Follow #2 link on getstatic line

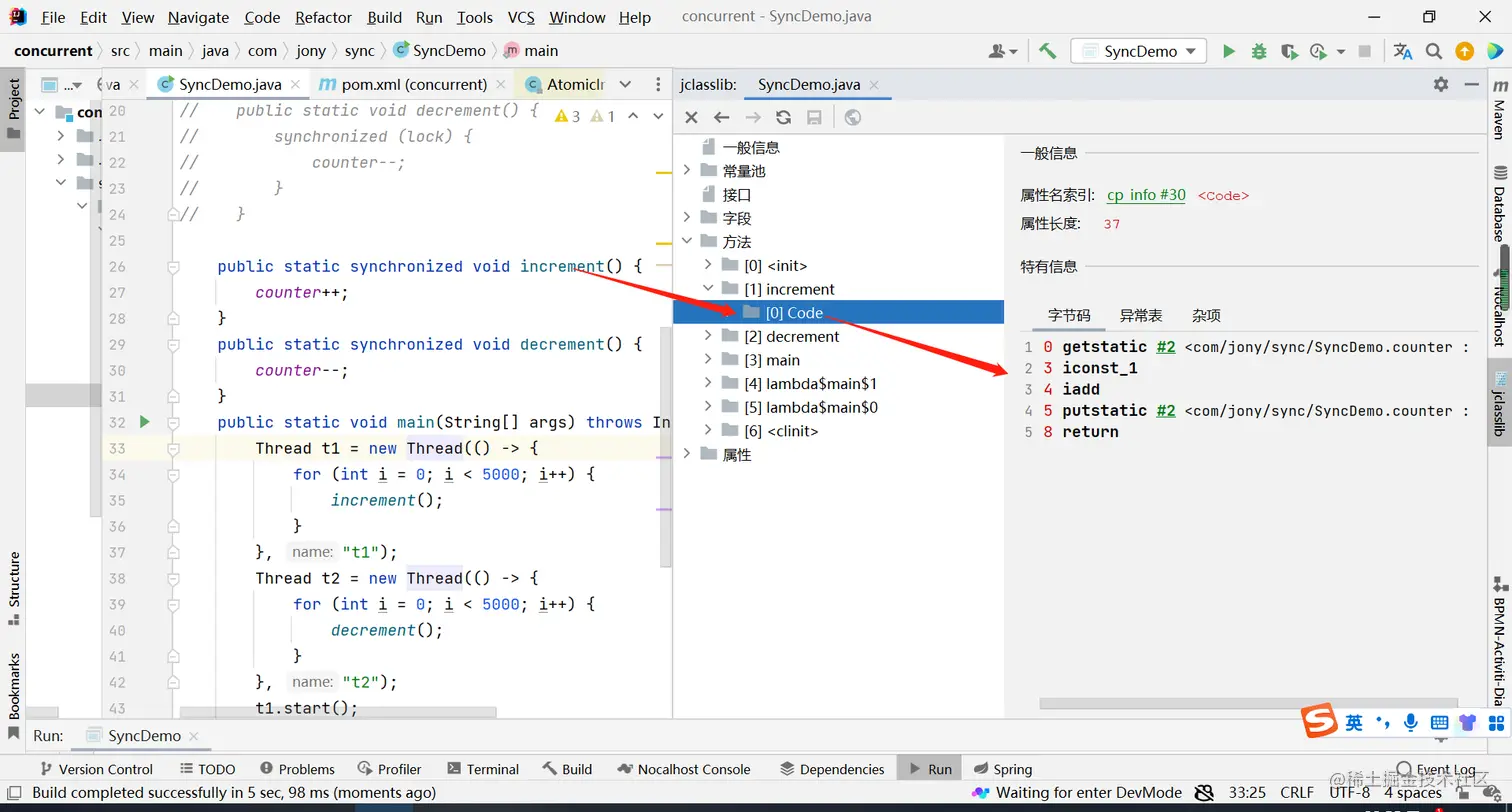pos(1165,347)
